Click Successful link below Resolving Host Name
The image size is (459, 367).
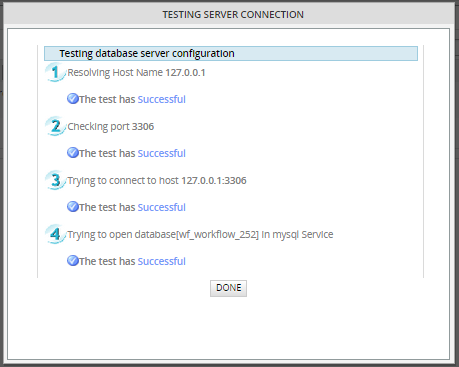162,99
